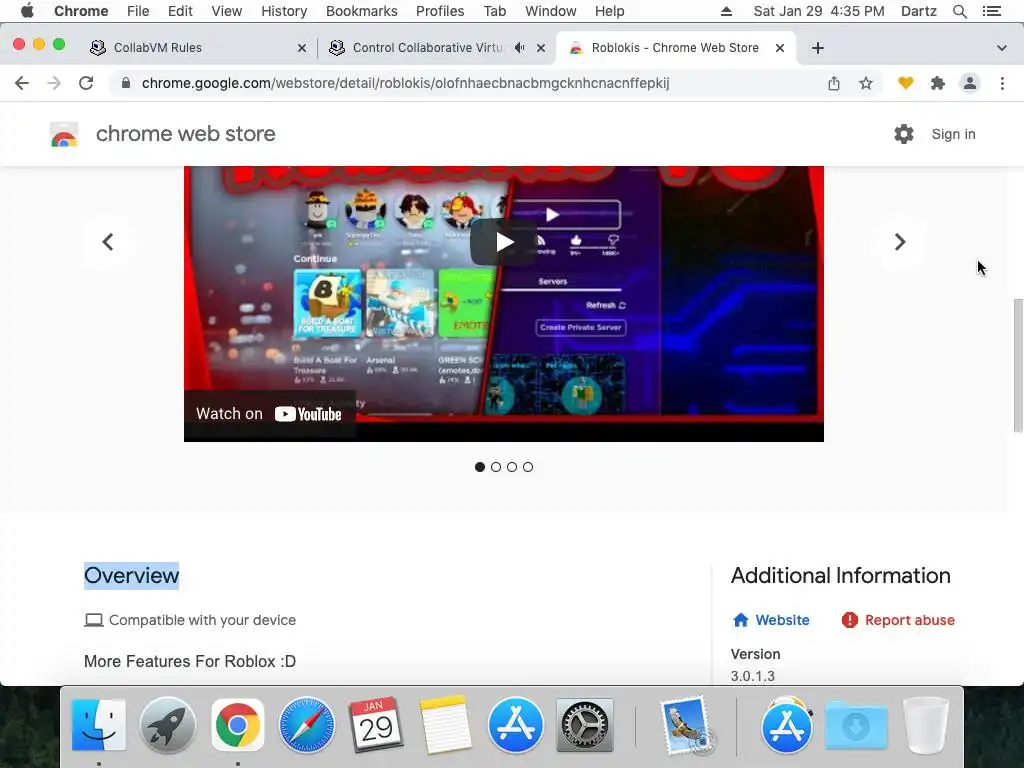Open the share page icon in address bar
This screenshot has height=768, width=1024.
834,83
